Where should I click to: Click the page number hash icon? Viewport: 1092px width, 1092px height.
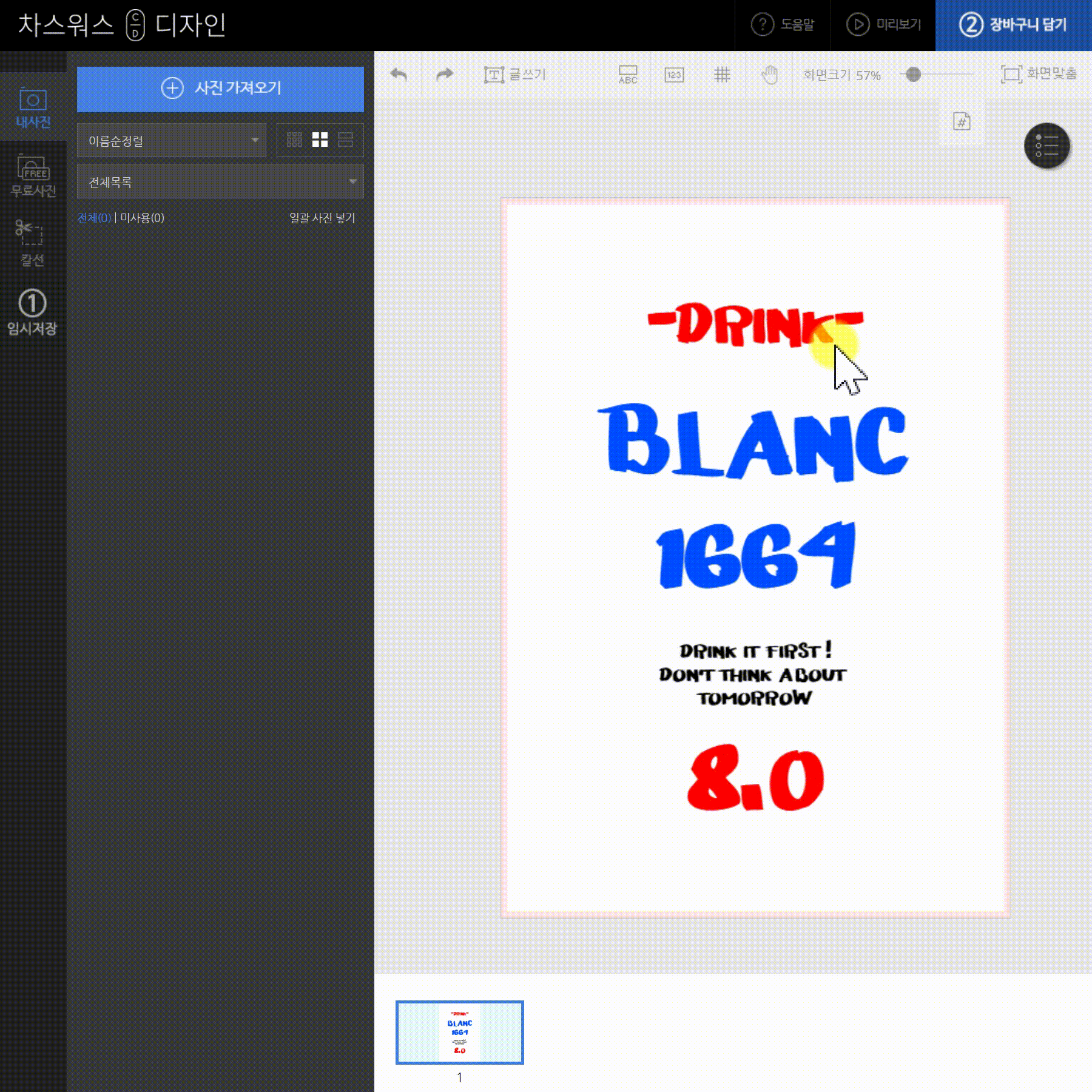962,121
